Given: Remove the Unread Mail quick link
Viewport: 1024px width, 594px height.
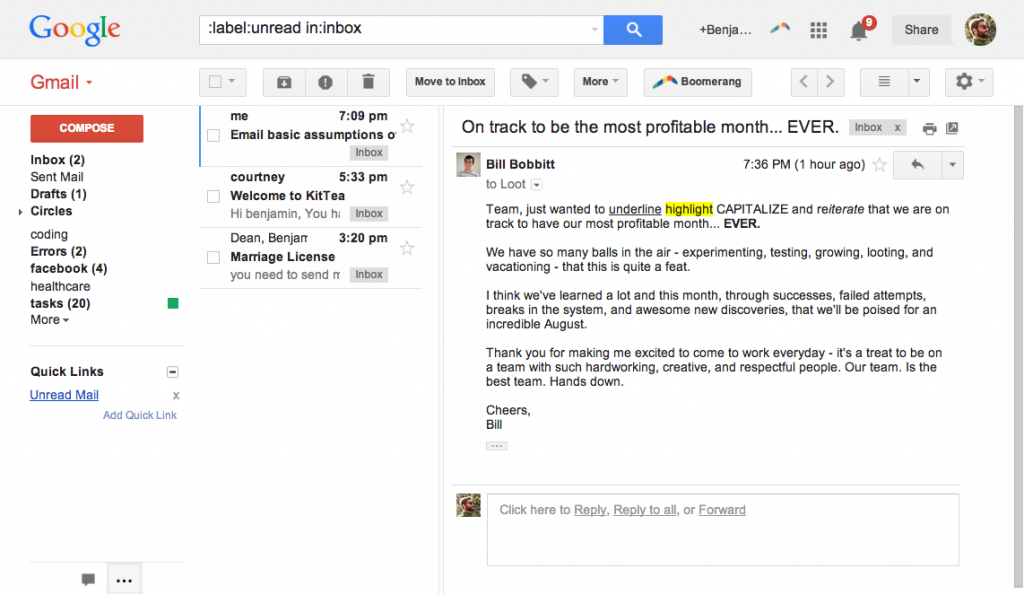Looking at the screenshot, I should [x=176, y=396].
